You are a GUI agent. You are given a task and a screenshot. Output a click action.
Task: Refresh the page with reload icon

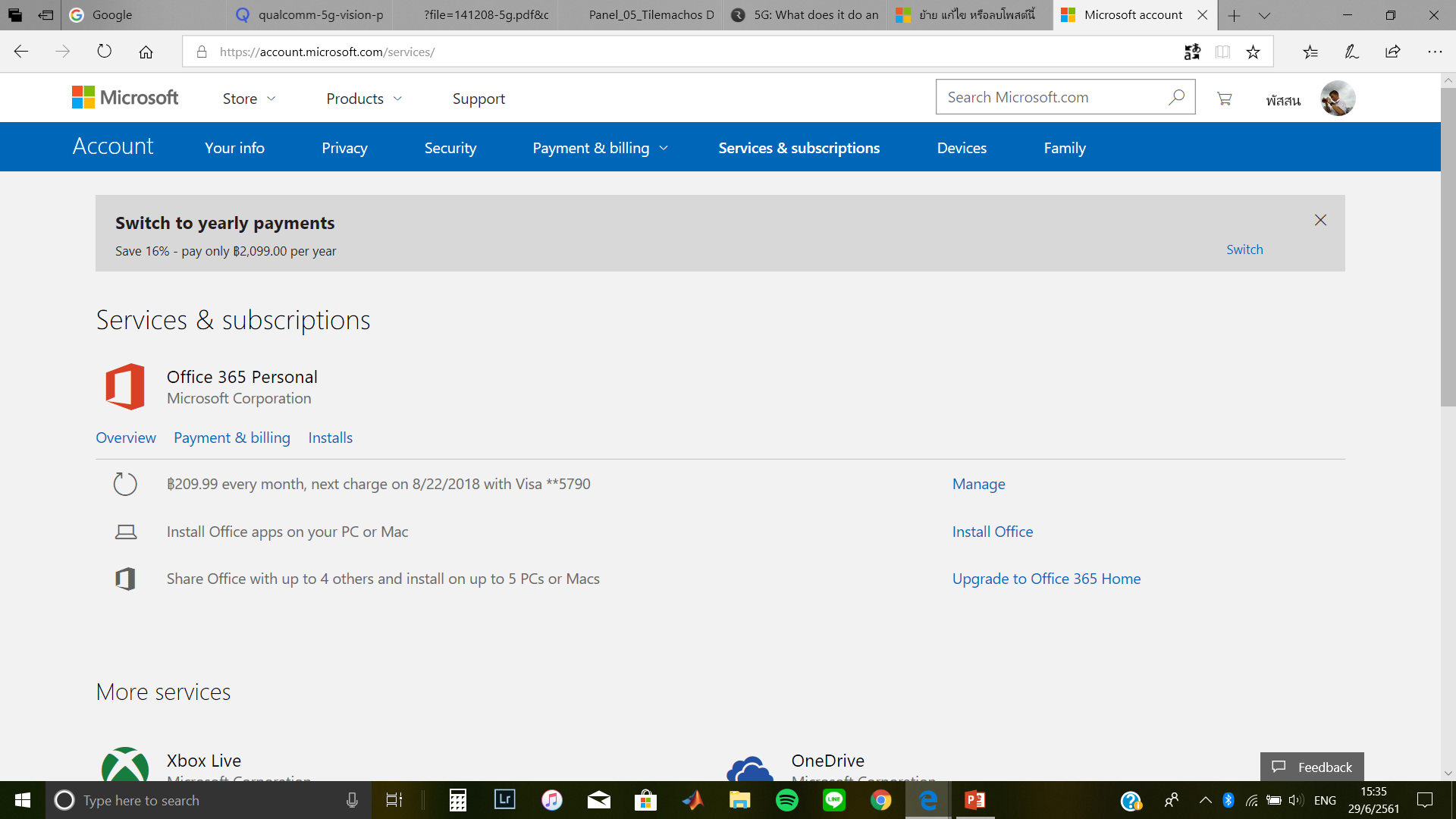point(104,52)
